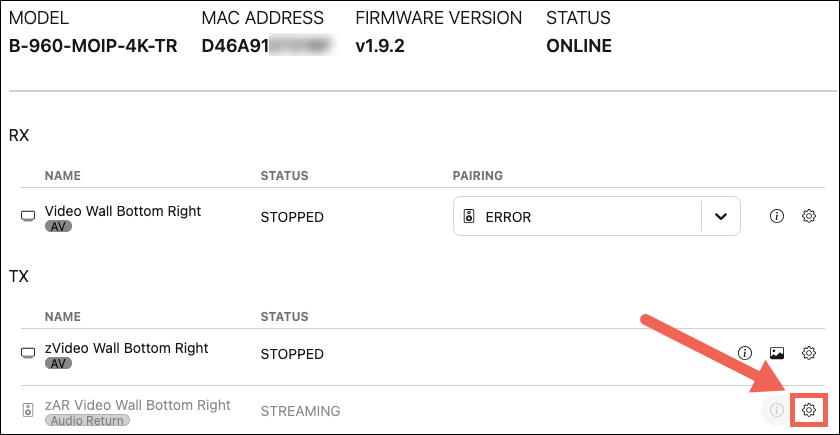Select the zVideo Wall Bottom Right name
This screenshot has height=435, width=840.
[126, 348]
